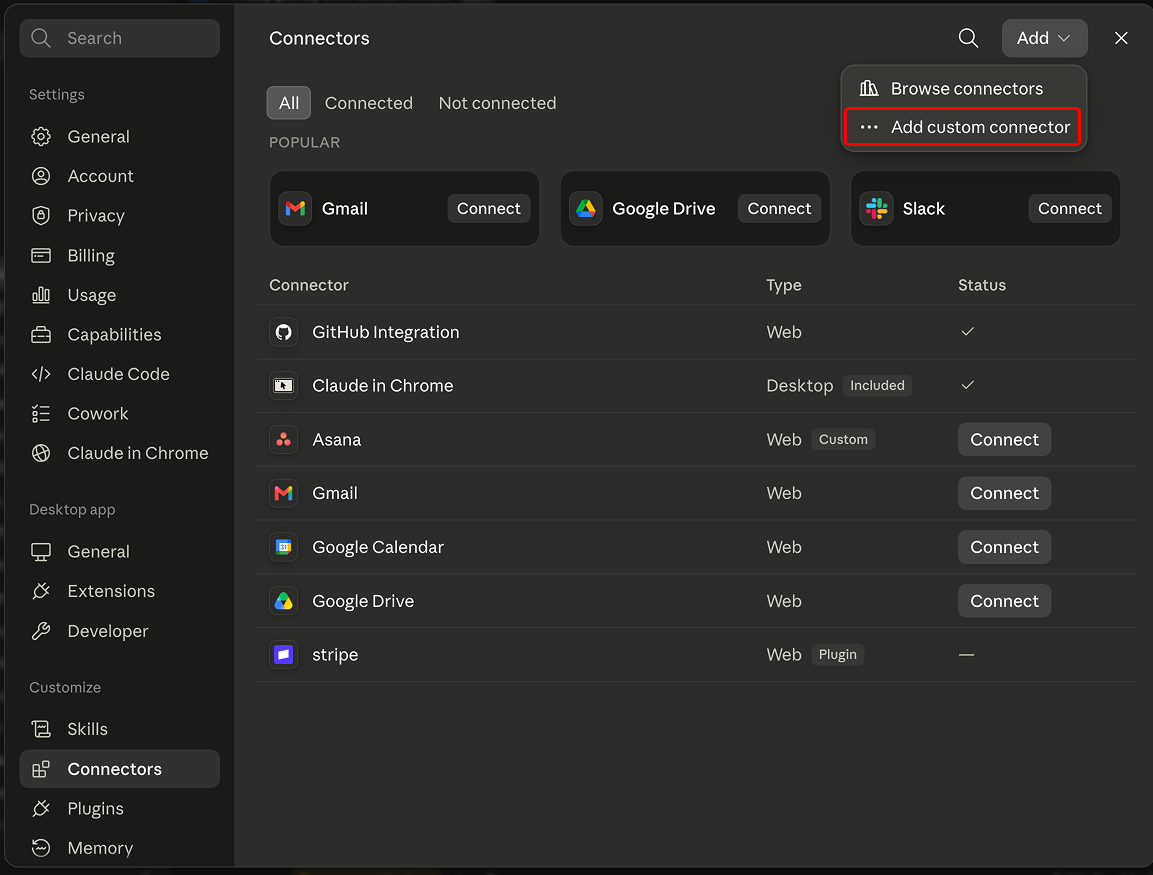The image size is (1153, 875).
Task: Click the Usage bar chart icon
Action: click(x=41, y=295)
